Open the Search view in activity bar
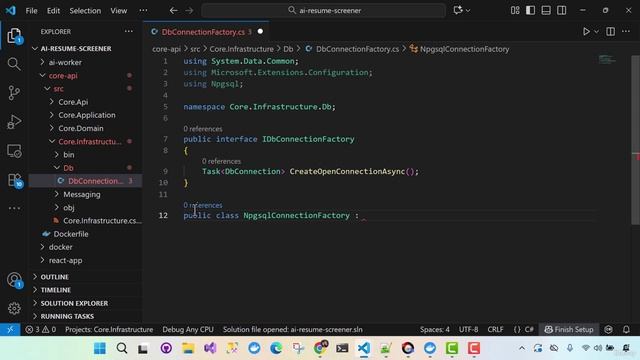 pos(14,64)
